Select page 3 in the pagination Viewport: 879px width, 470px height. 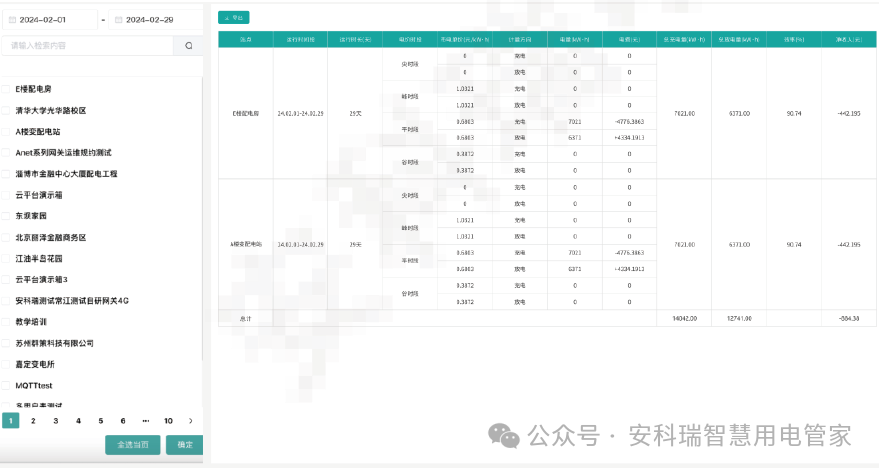(x=55, y=421)
